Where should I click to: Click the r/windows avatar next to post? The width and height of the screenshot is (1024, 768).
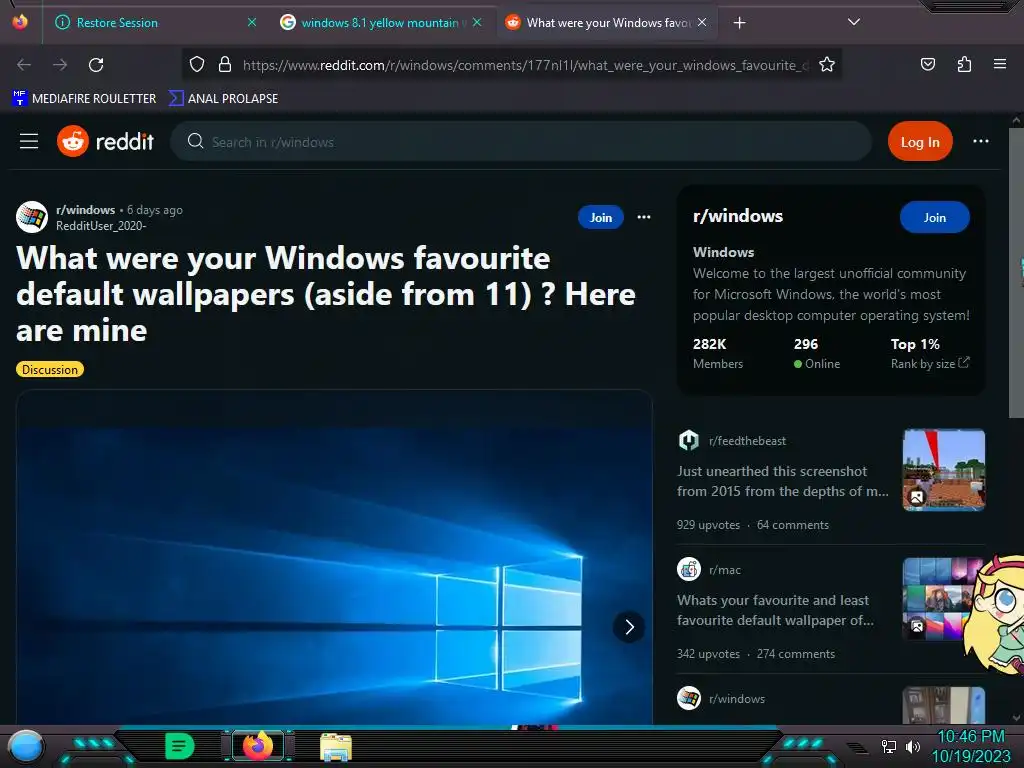pyautogui.click(x=32, y=217)
